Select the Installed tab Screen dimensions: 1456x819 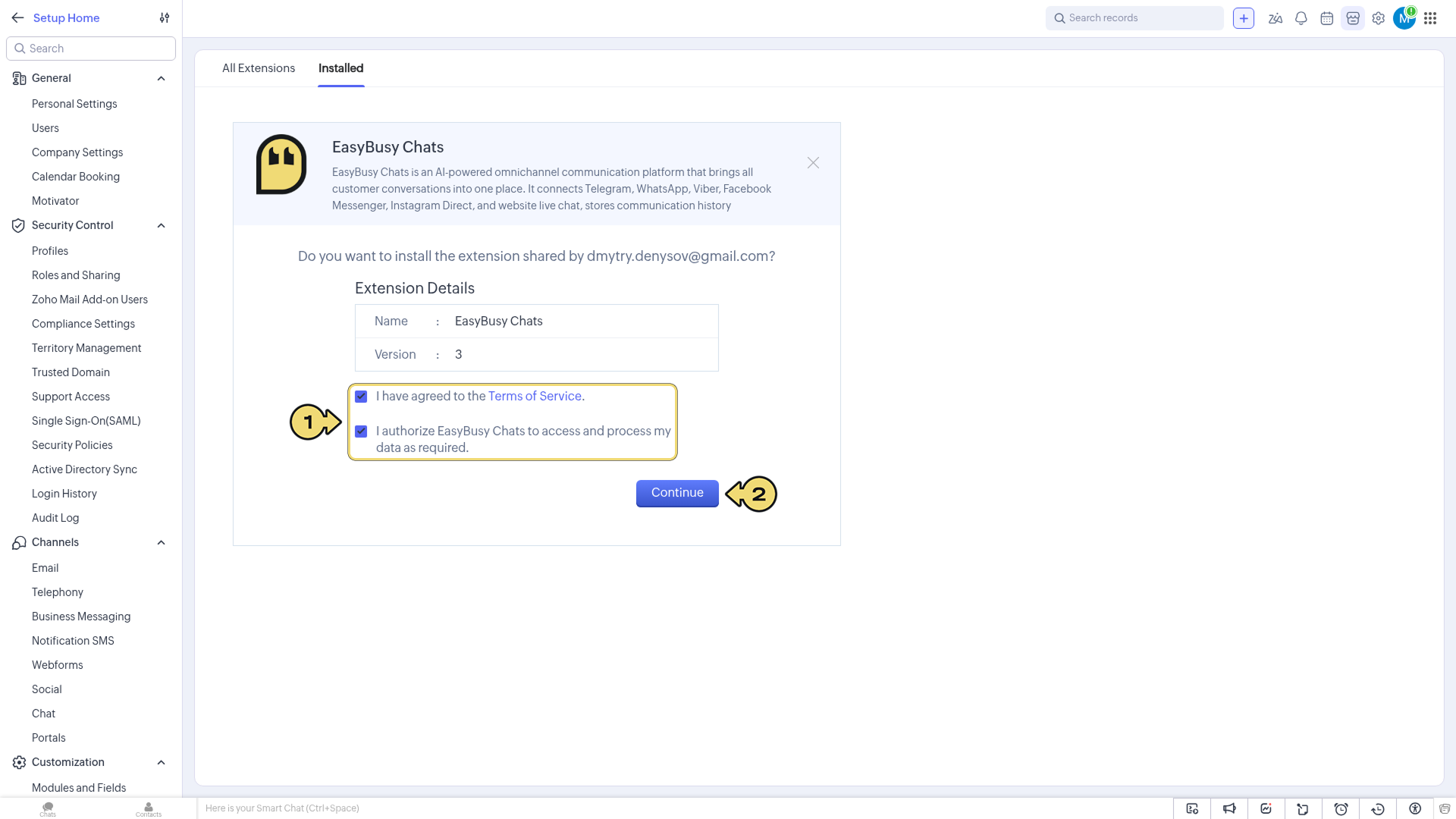pyautogui.click(x=340, y=68)
